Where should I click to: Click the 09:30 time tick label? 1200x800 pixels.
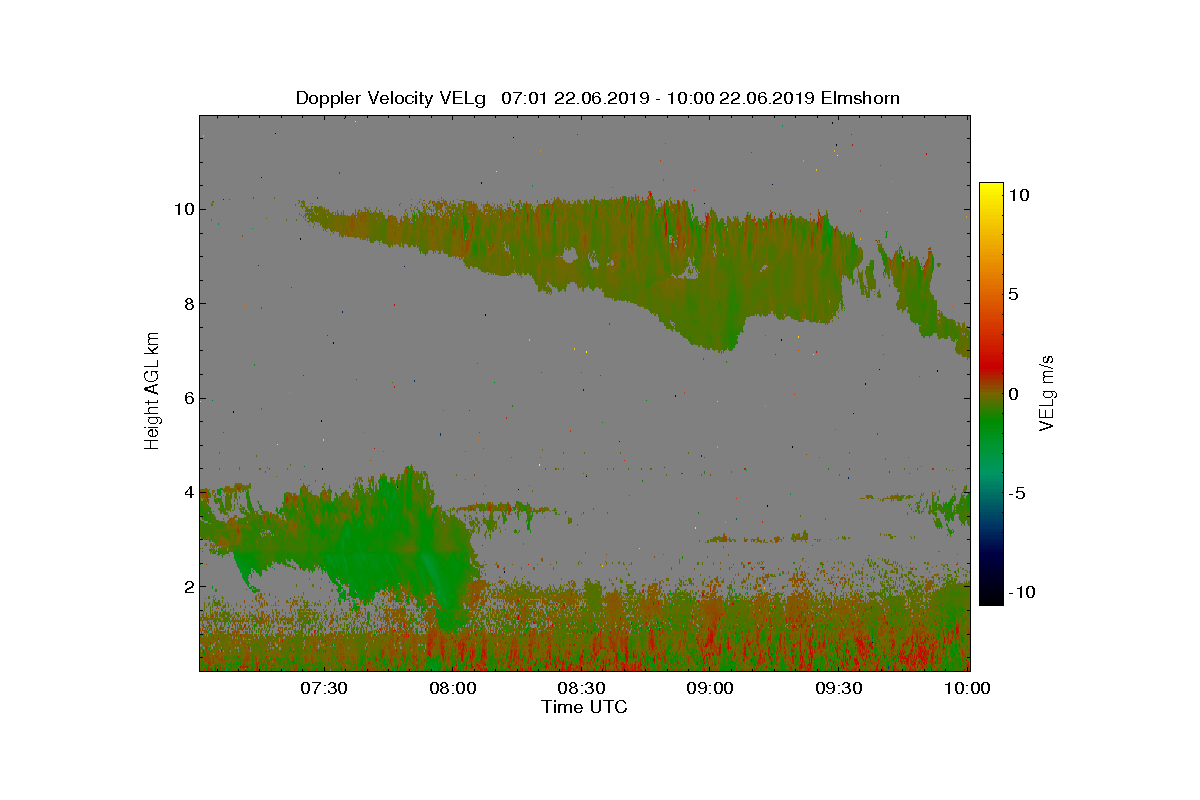click(839, 688)
